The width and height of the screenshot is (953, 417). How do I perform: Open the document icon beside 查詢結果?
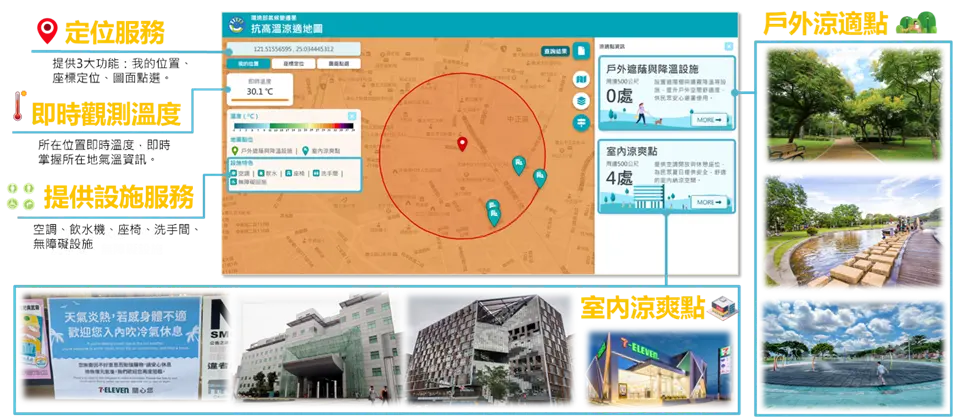click(581, 51)
